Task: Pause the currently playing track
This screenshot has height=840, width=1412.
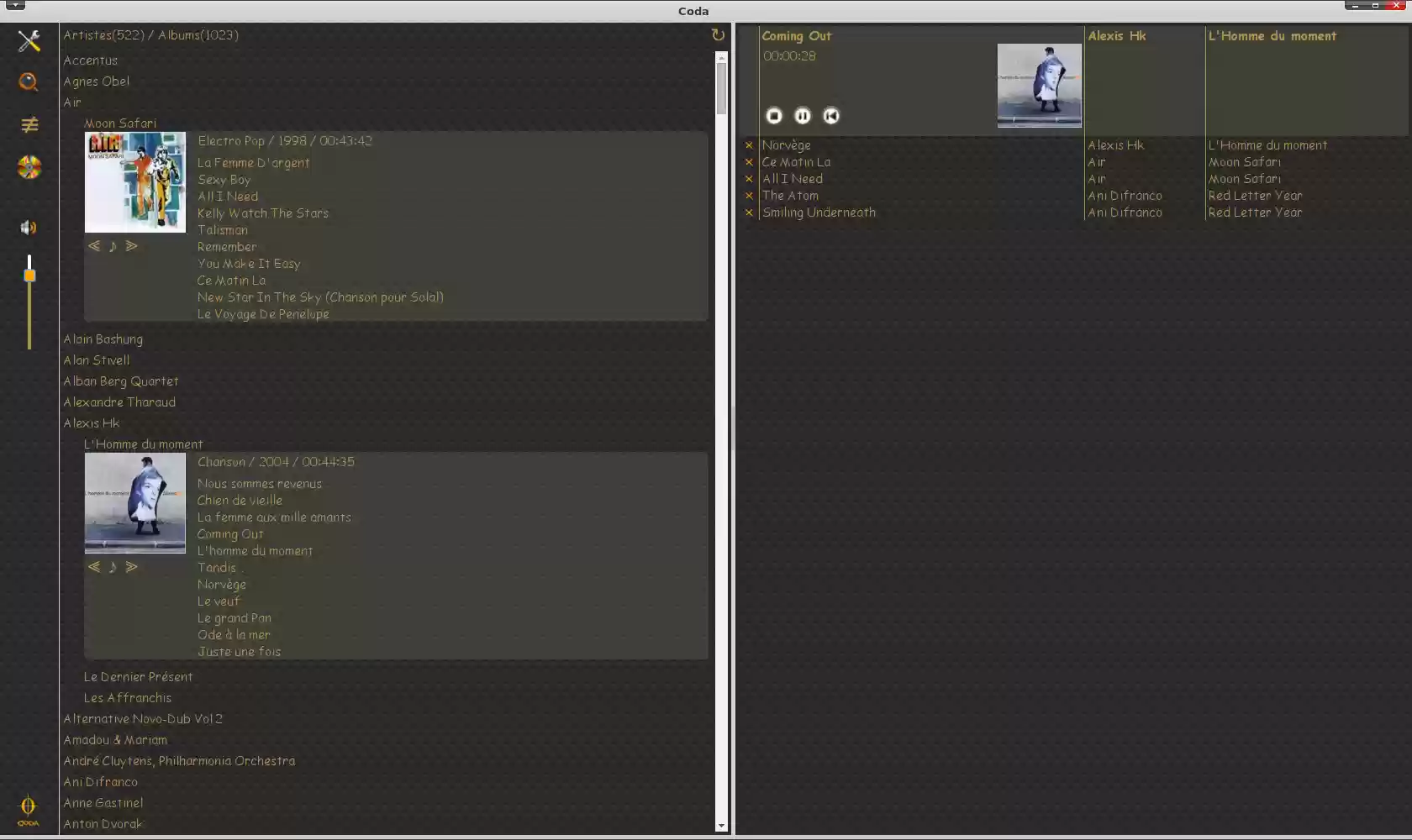Action: click(x=802, y=116)
